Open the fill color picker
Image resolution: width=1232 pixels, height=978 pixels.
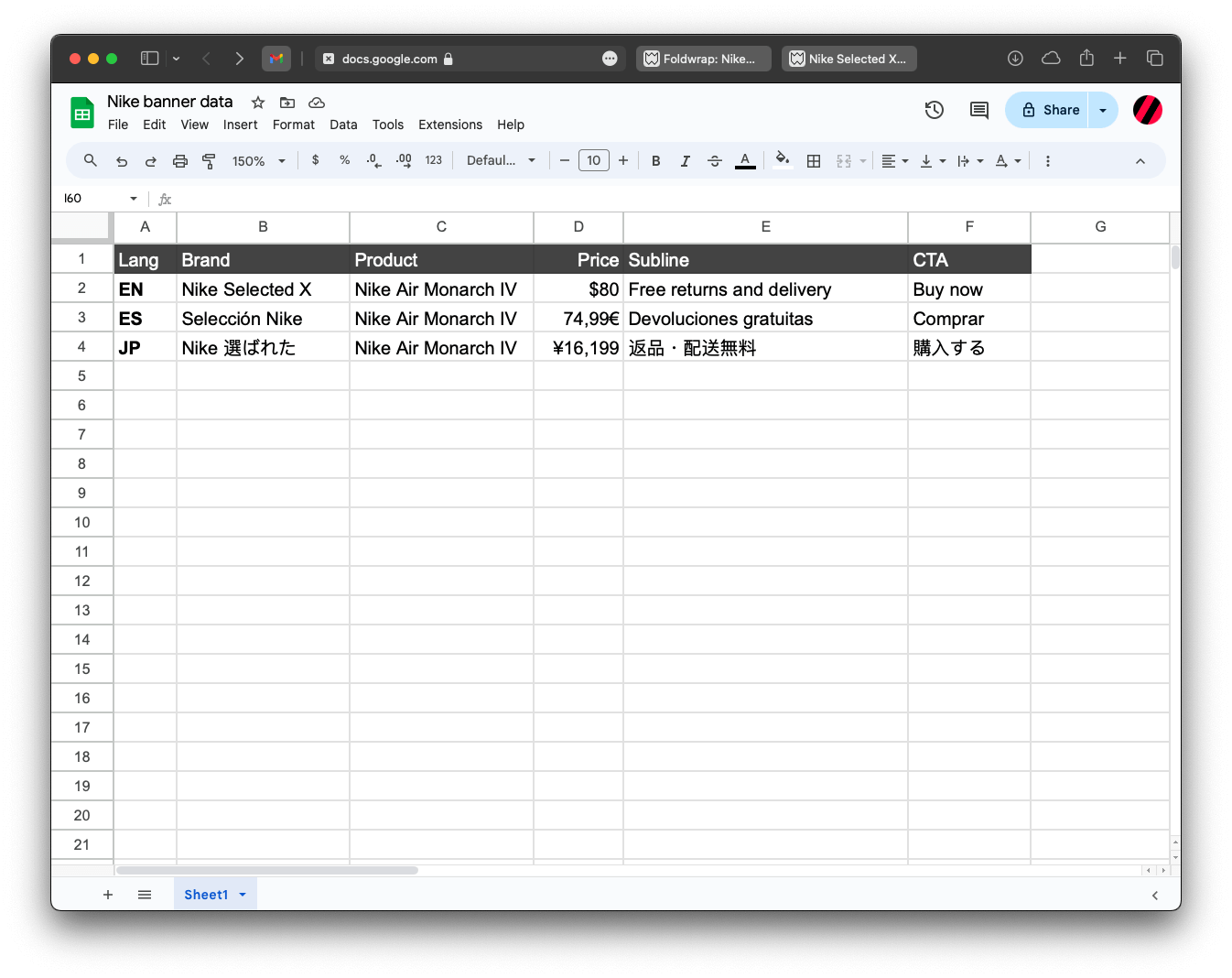783,160
